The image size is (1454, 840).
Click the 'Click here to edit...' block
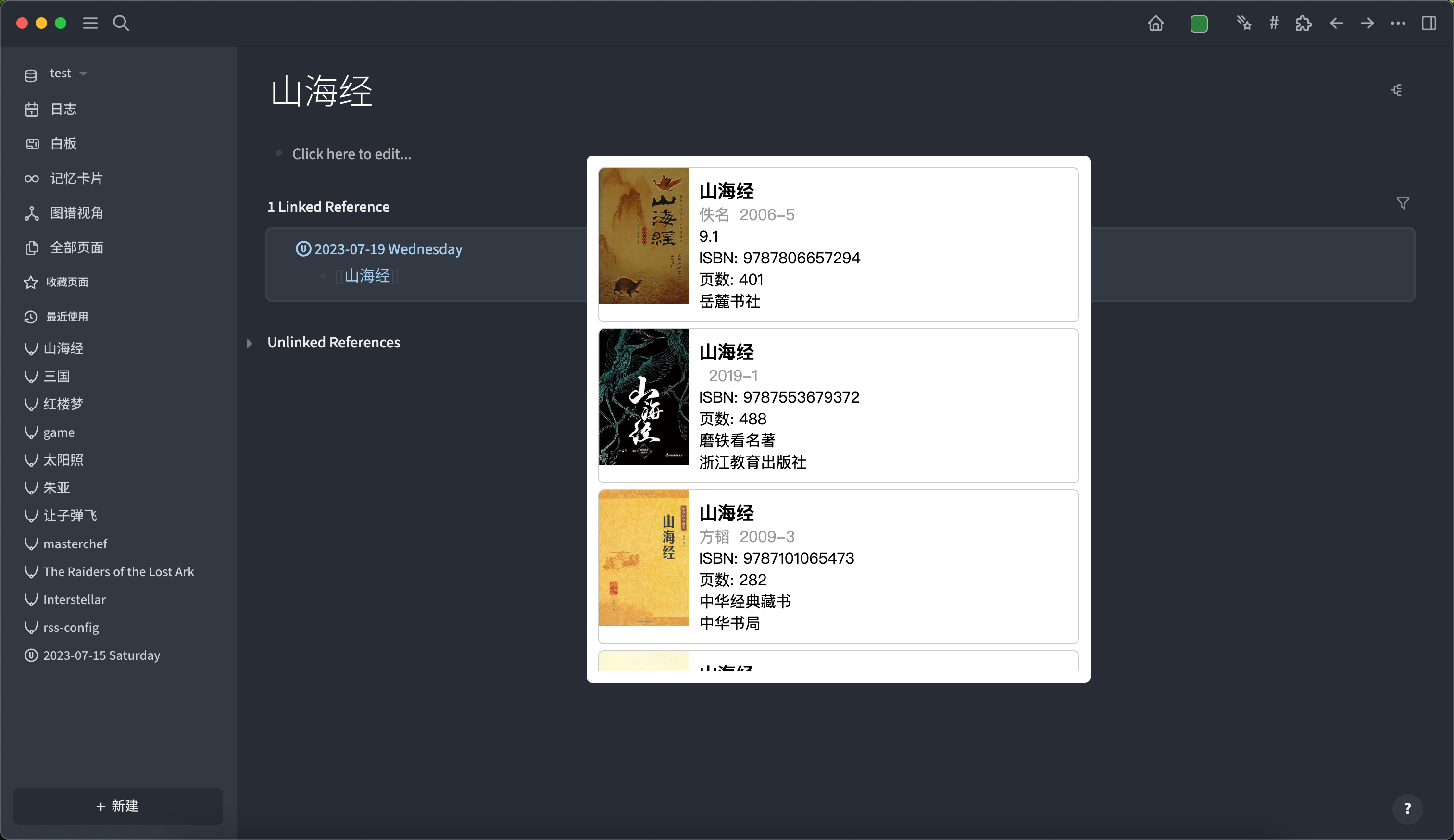point(351,154)
